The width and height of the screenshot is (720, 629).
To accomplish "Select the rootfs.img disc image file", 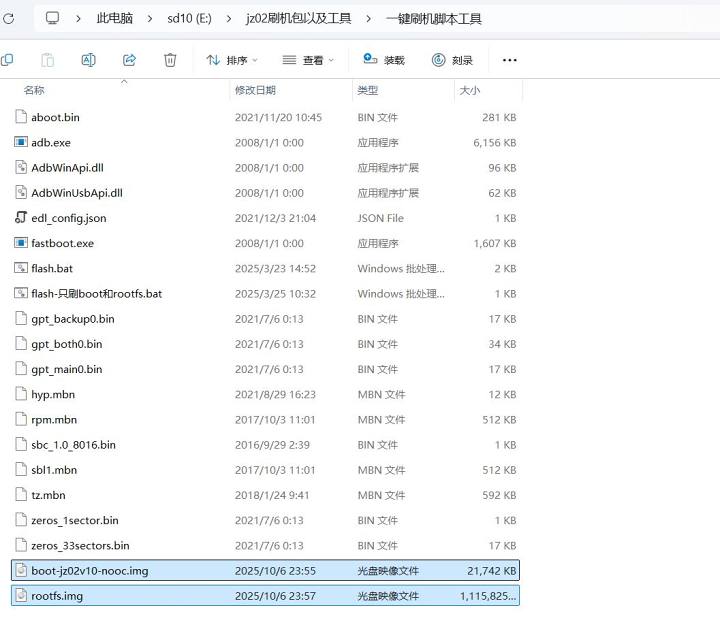I will 57,596.
